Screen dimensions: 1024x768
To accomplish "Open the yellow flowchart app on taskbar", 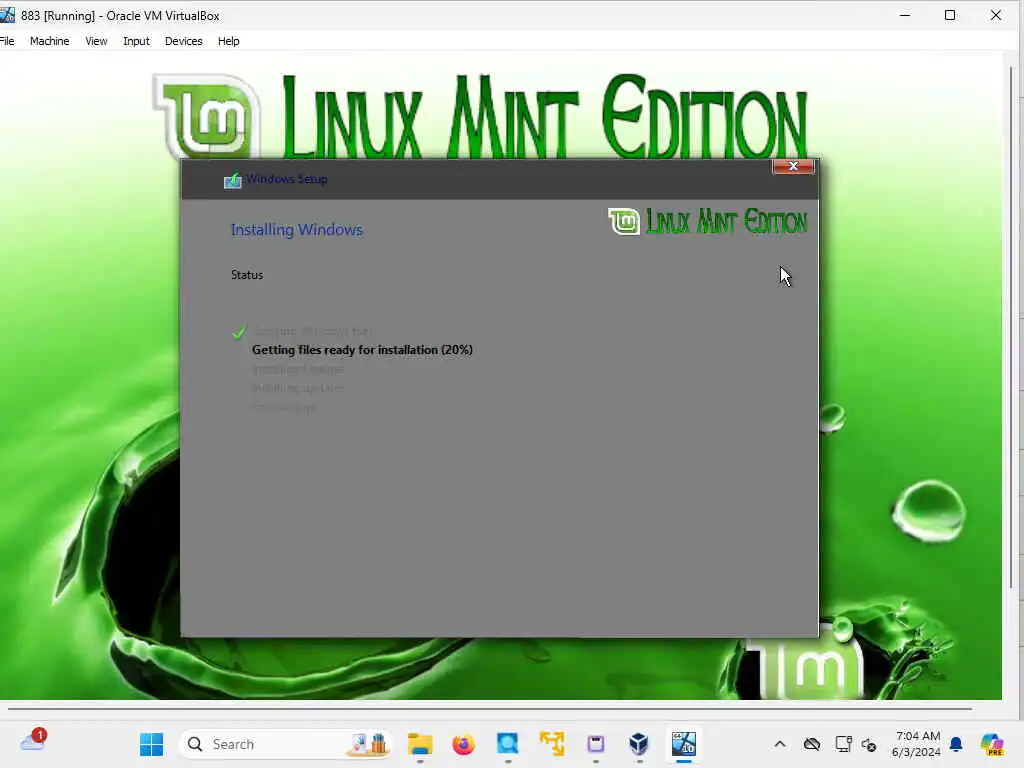I will 552,744.
